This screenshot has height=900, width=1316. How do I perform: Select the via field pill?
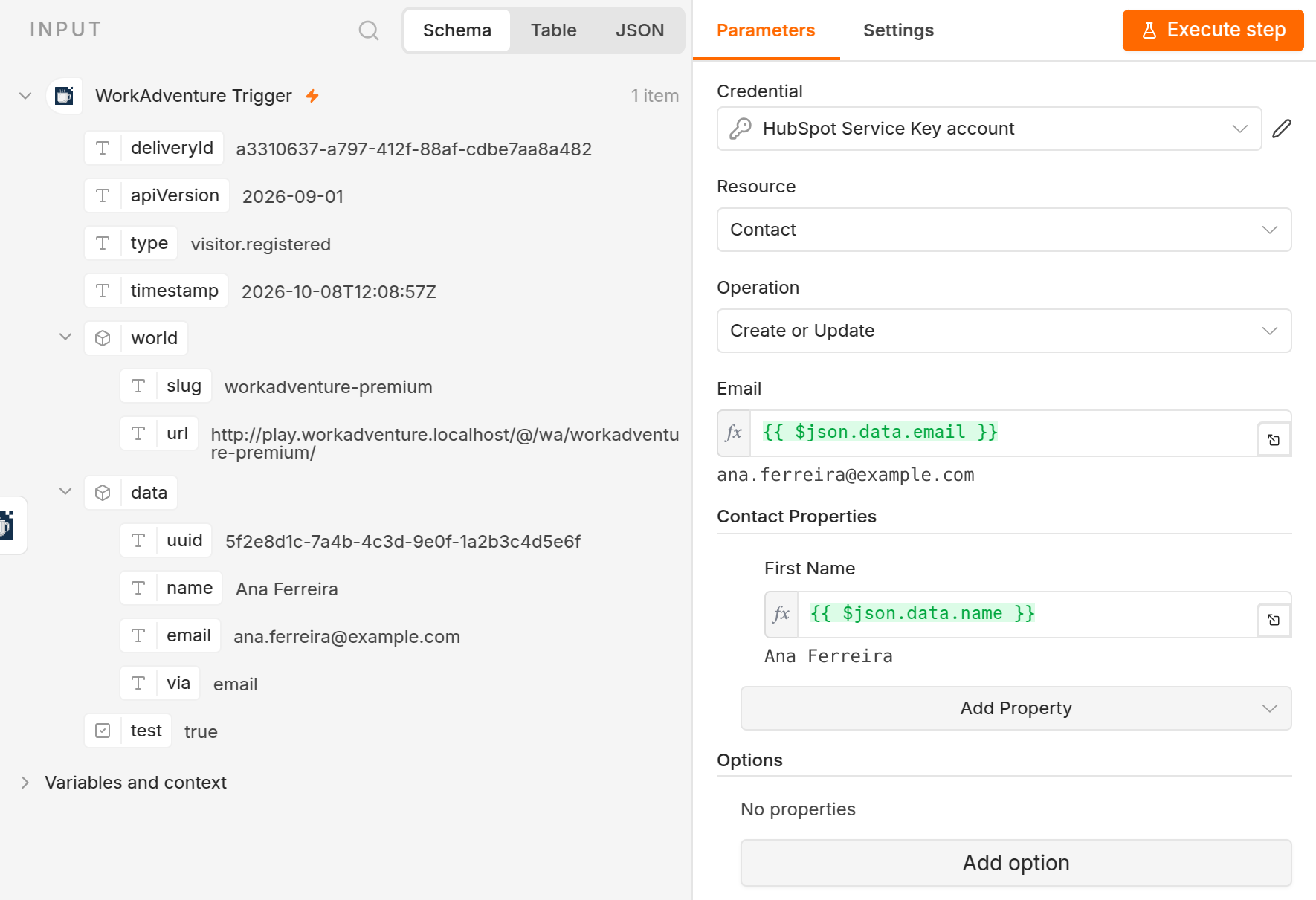pyautogui.click(x=160, y=683)
